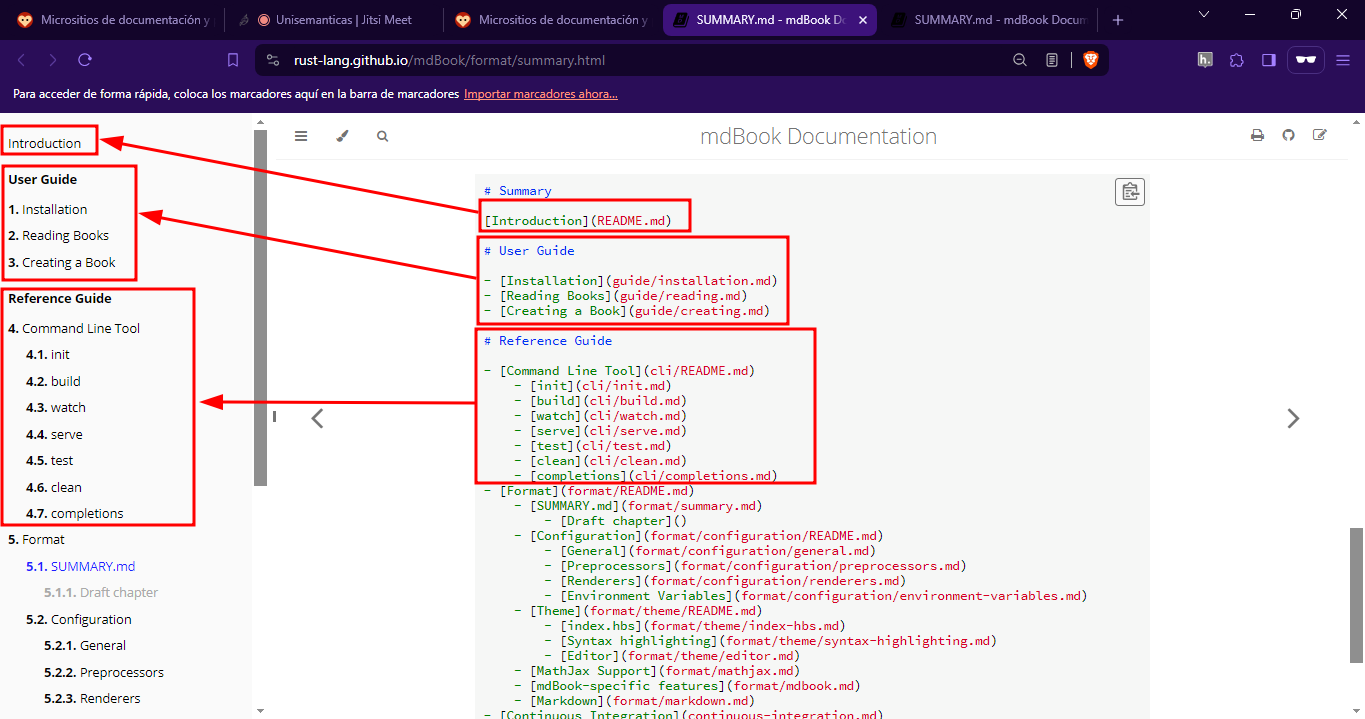The height and width of the screenshot is (719, 1365).
Task: Open Installation chapter in the sidebar
Action: tap(48, 210)
